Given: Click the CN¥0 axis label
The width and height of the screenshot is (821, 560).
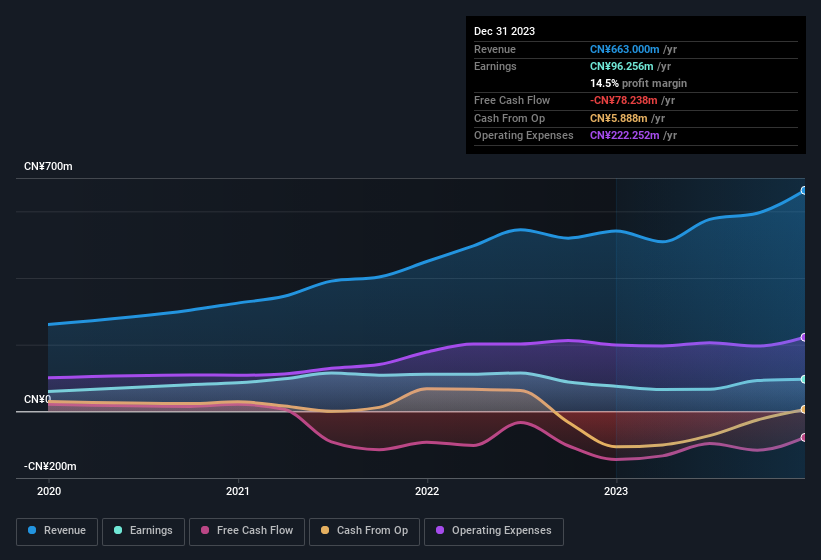Looking at the screenshot, I should 37,399.
